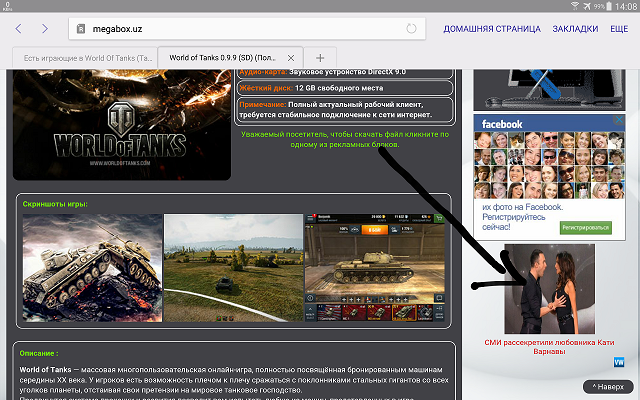This screenshot has width=640, height=400.
Task: Click the Регистрироваться button in Facebook ad
Action: (585, 228)
